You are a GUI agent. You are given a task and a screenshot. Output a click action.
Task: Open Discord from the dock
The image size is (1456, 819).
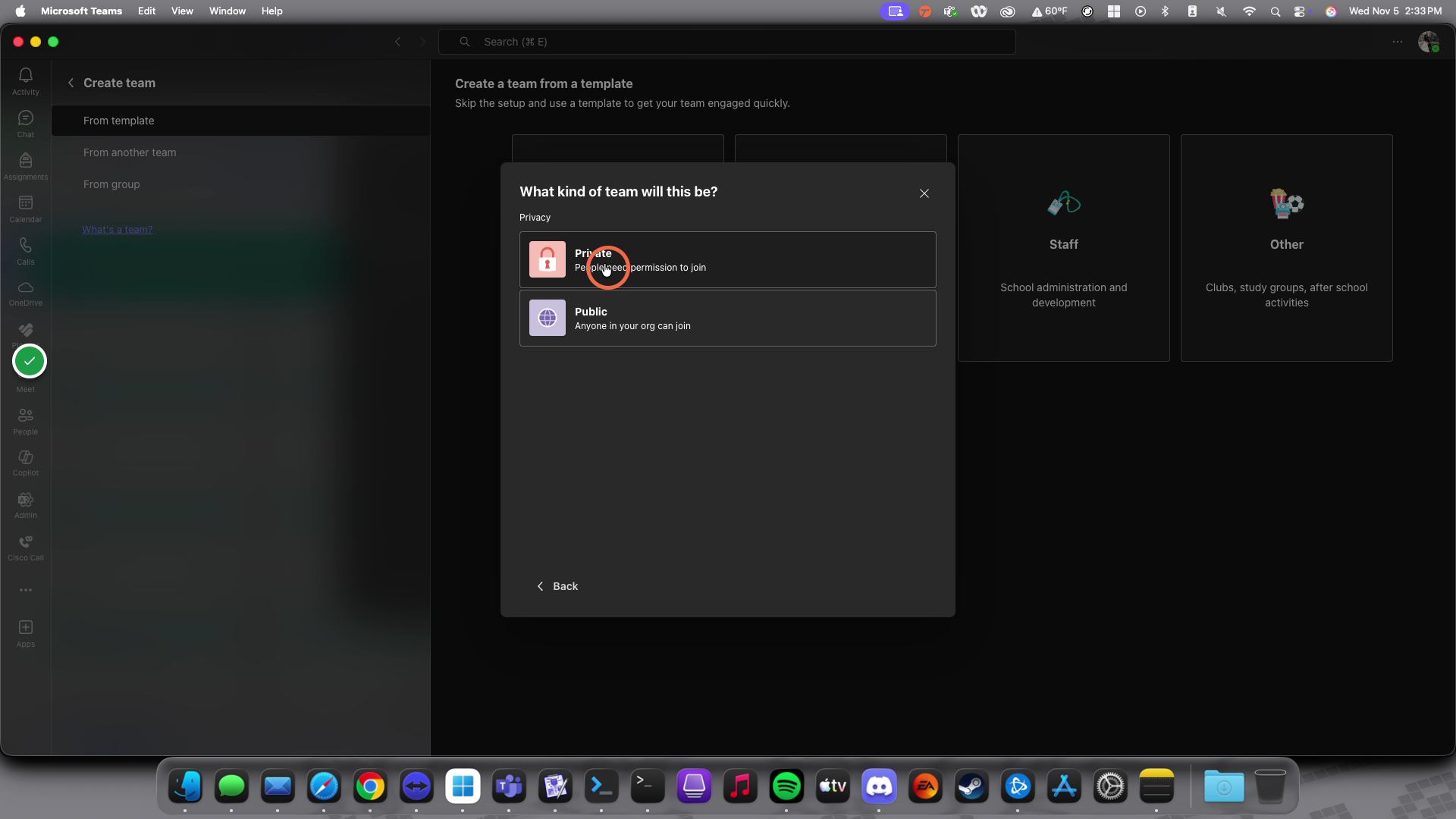[x=879, y=786]
